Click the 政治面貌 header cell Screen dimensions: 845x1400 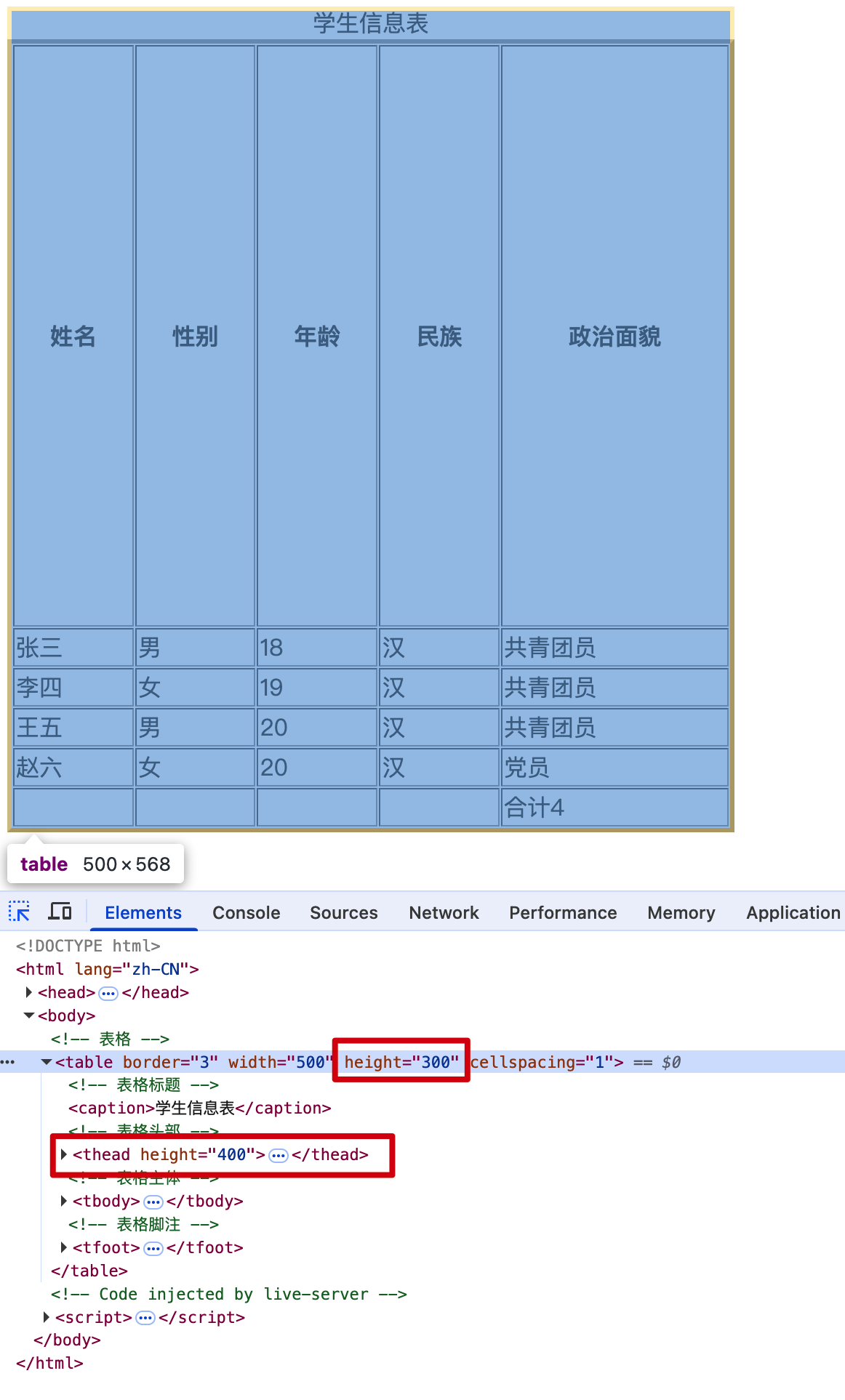click(x=615, y=336)
